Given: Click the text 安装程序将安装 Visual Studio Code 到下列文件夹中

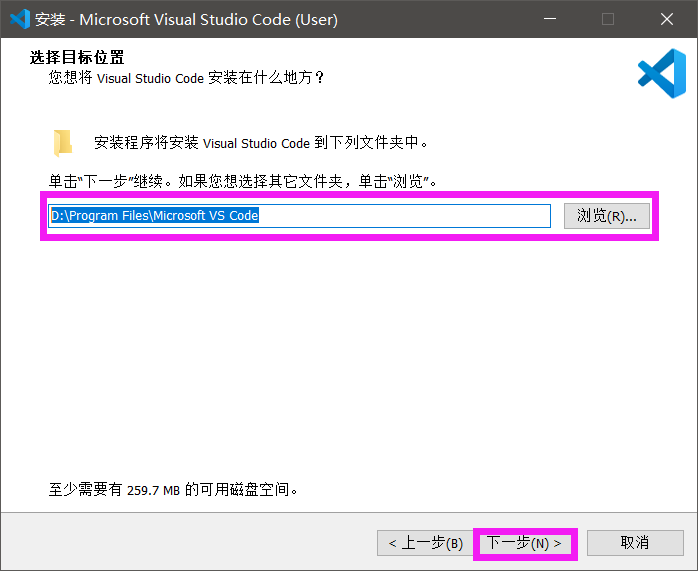Looking at the screenshot, I should [x=261, y=143].
